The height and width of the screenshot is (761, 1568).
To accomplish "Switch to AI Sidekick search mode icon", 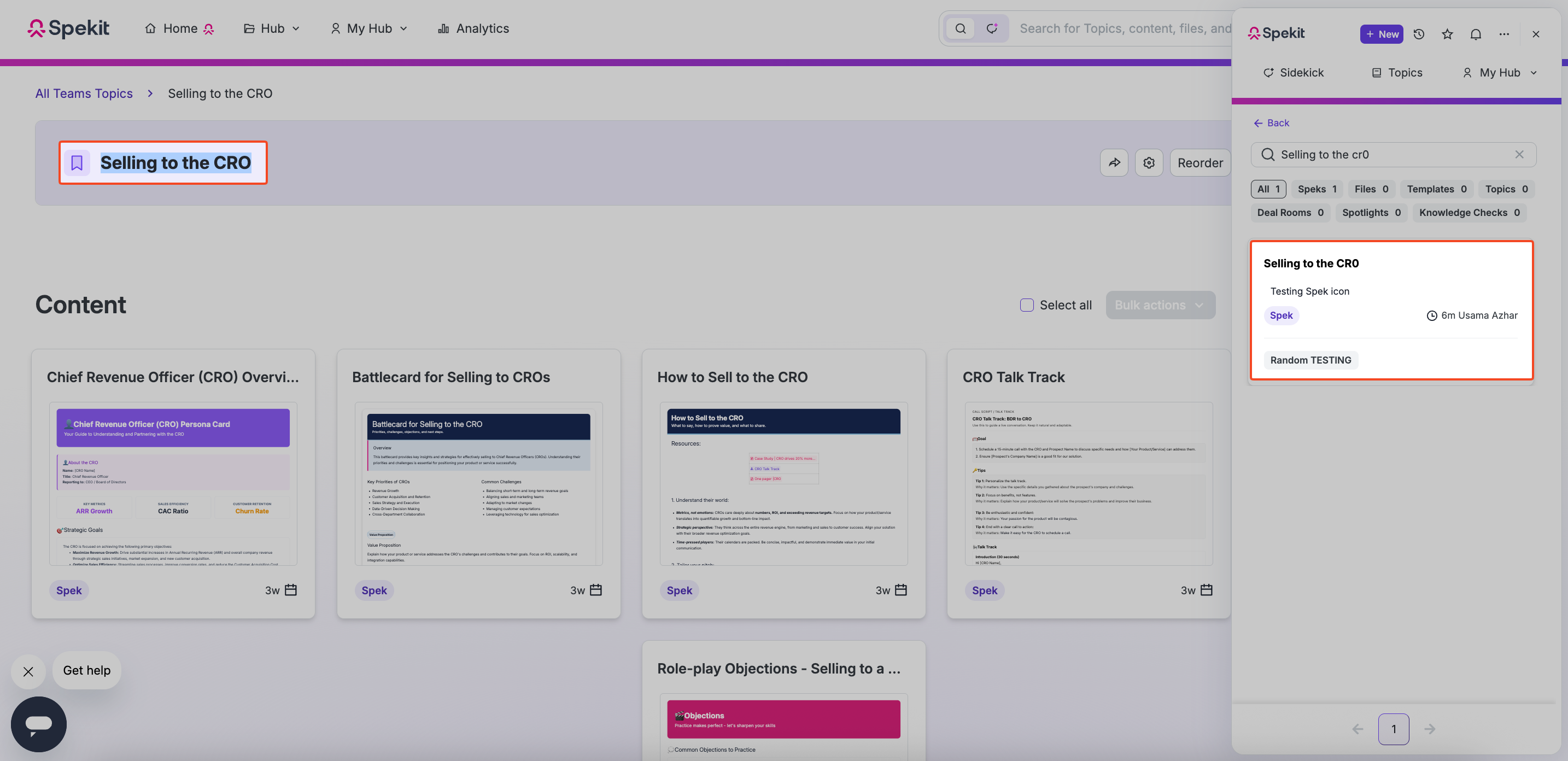I will coord(992,28).
